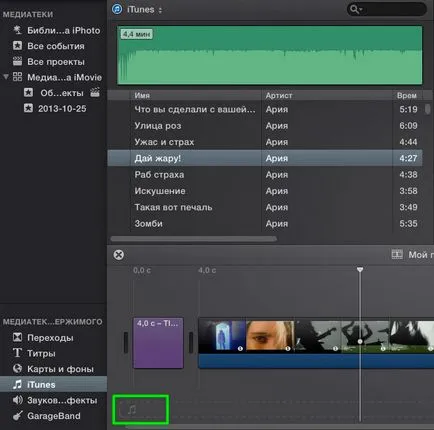Click the green audio waveform preview
The image size is (434, 430).
point(270,55)
